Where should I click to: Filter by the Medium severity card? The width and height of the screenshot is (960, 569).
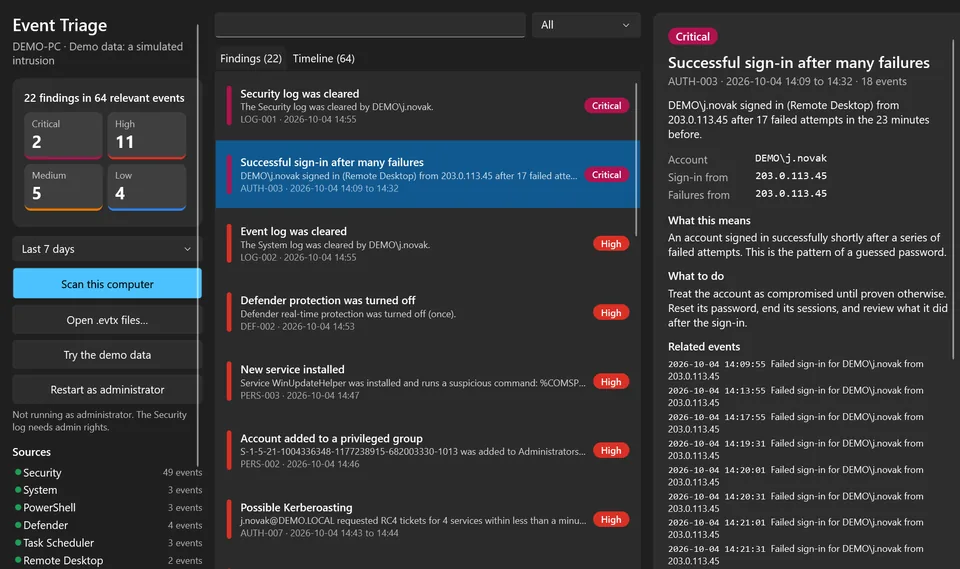click(63, 187)
